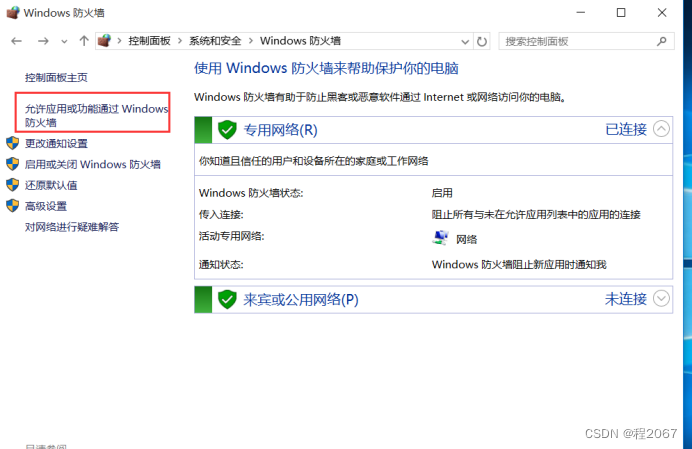This screenshot has height=449, width=692.
Task: Click the 专用网络(R) heading
Action: pos(280,130)
